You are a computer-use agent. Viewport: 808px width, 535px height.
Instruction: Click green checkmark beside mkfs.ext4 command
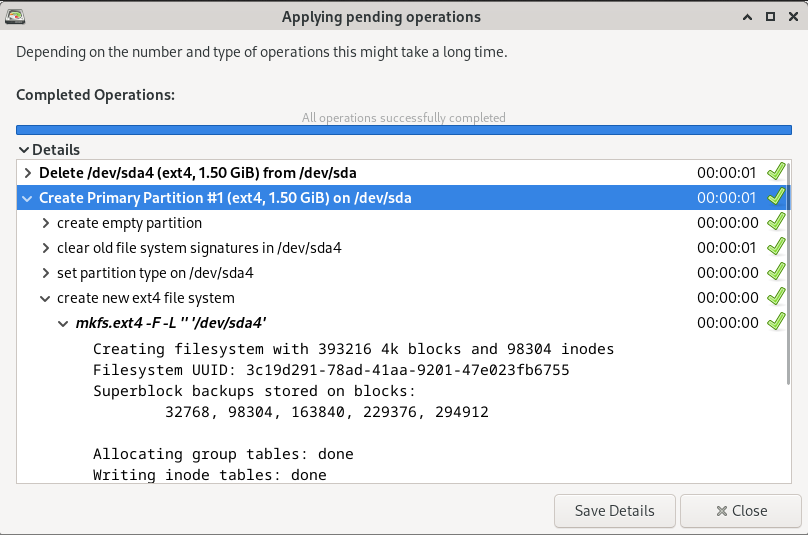click(776, 322)
